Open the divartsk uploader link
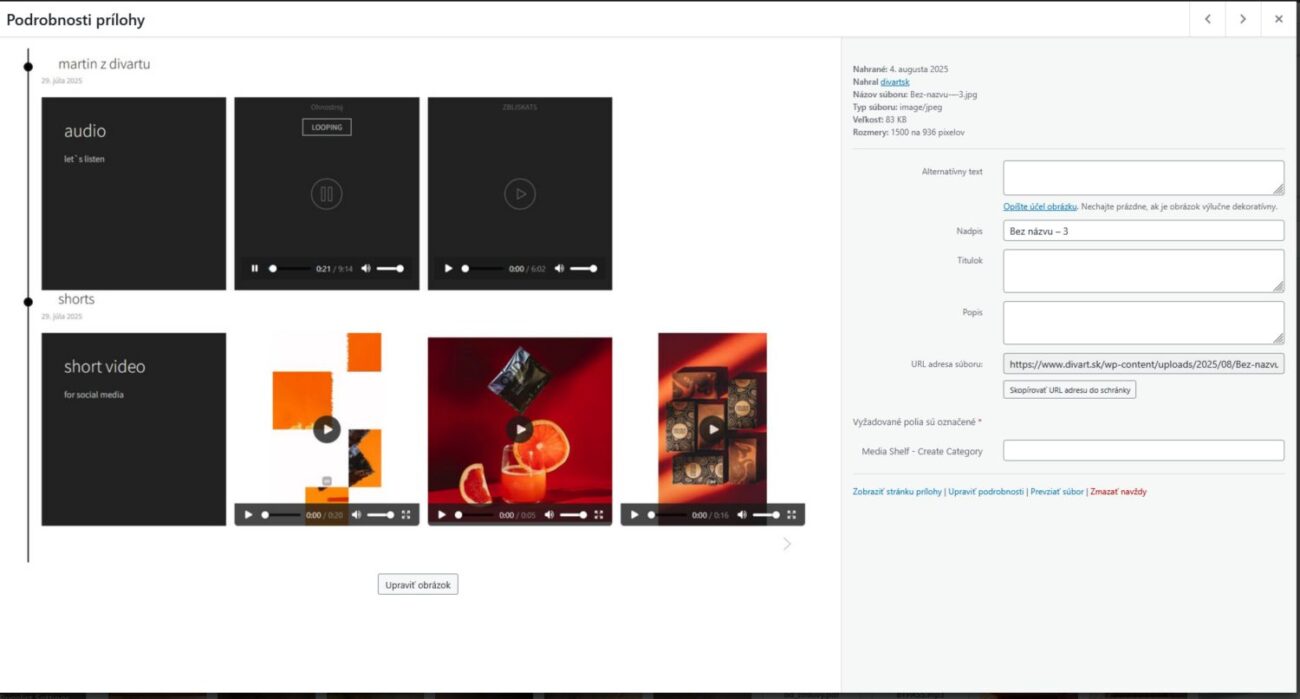Viewport: 1300px width, 699px height. (x=895, y=81)
